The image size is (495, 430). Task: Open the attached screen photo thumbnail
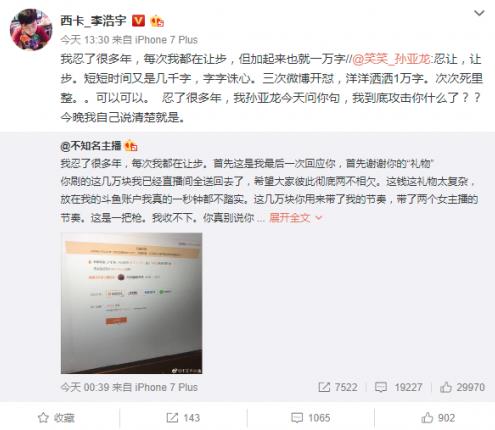pyautogui.click(x=131, y=303)
